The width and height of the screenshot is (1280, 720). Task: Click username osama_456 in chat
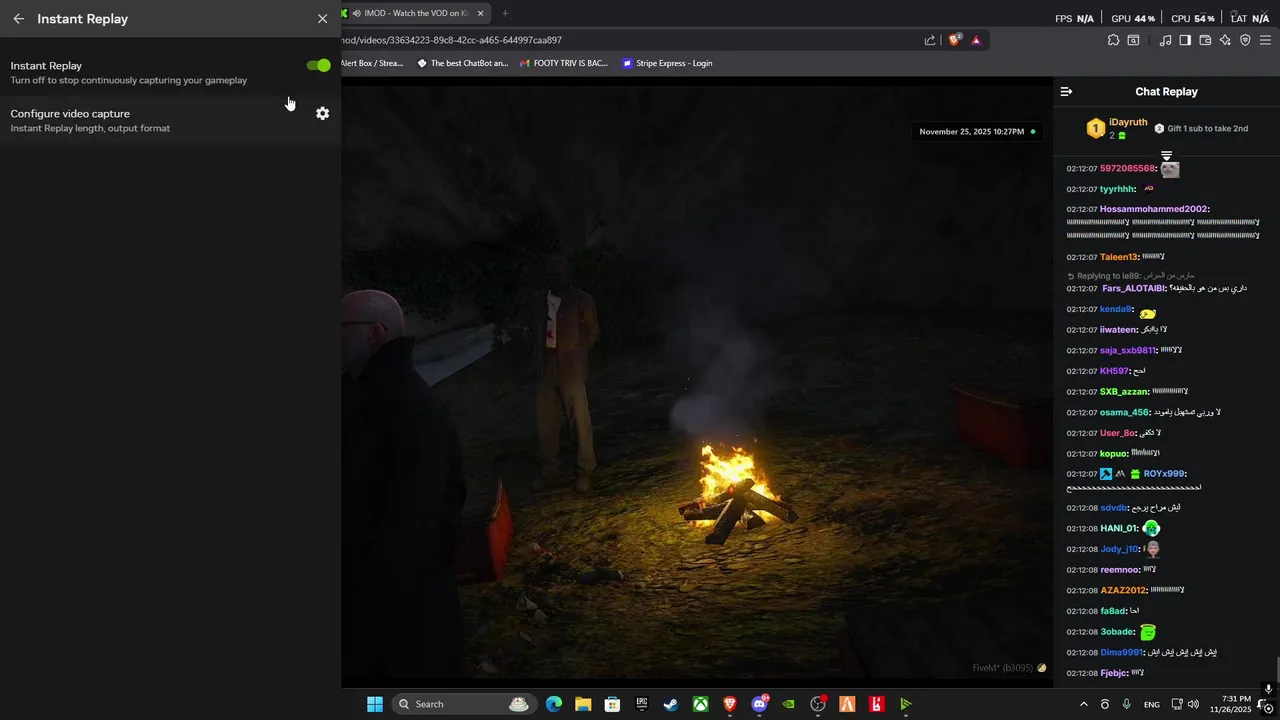pos(1124,412)
